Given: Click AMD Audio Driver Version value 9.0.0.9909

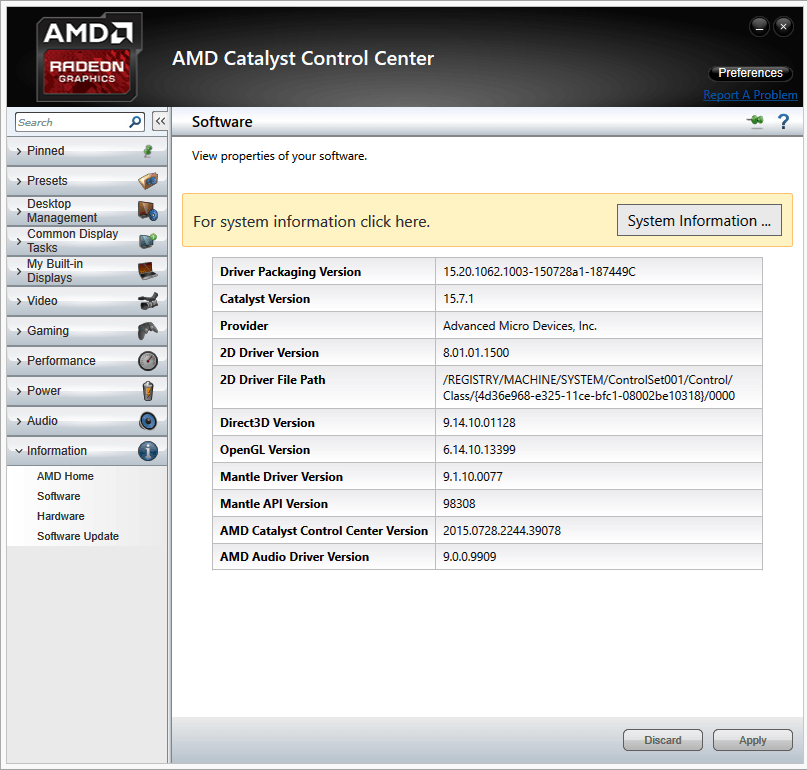Looking at the screenshot, I should click(x=469, y=557).
